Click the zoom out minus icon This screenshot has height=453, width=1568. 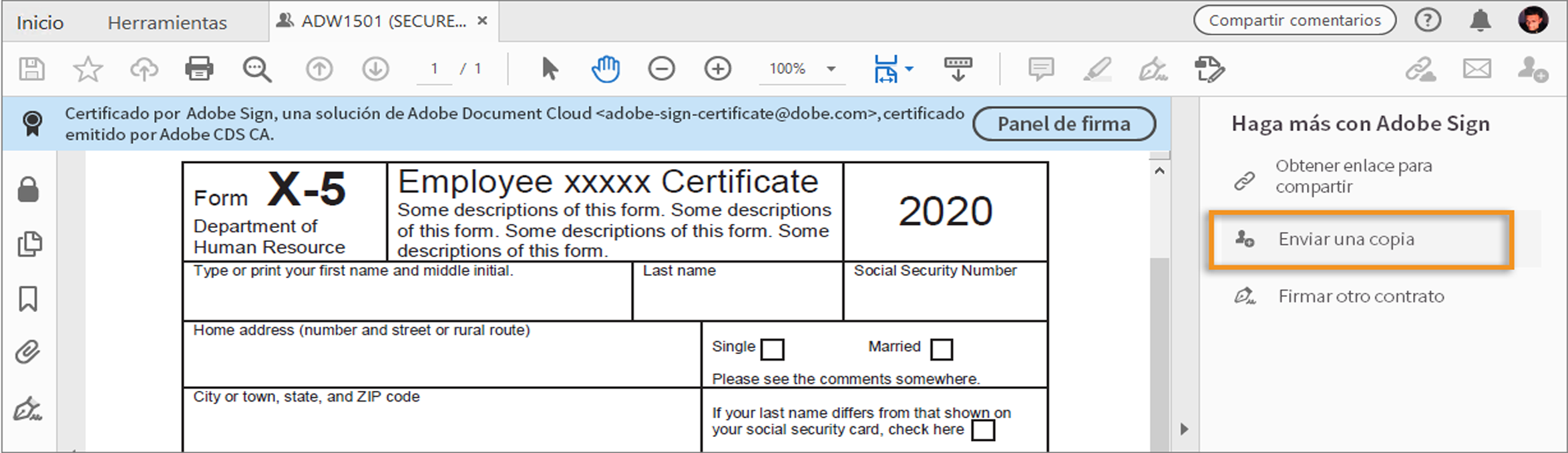(x=661, y=69)
